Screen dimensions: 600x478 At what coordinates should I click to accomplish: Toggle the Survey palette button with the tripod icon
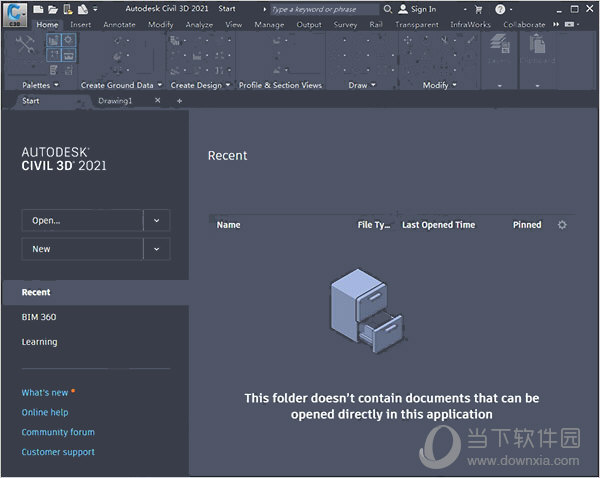click(54, 55)
